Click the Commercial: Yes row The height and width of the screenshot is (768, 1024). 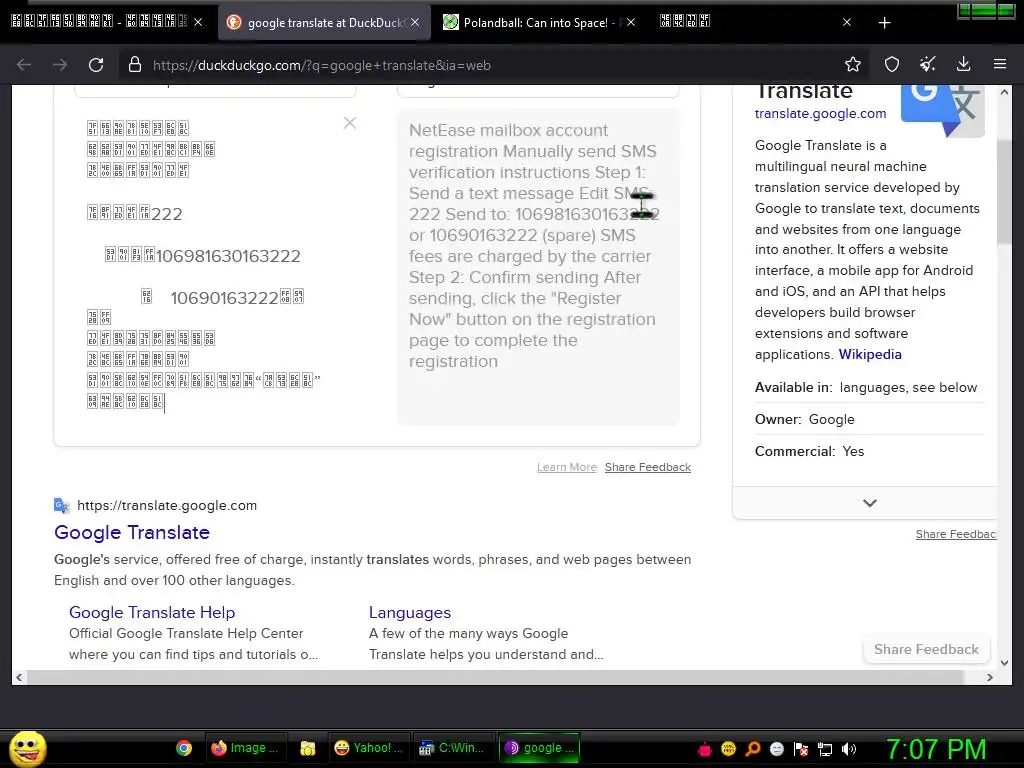(x=869, y=451)
